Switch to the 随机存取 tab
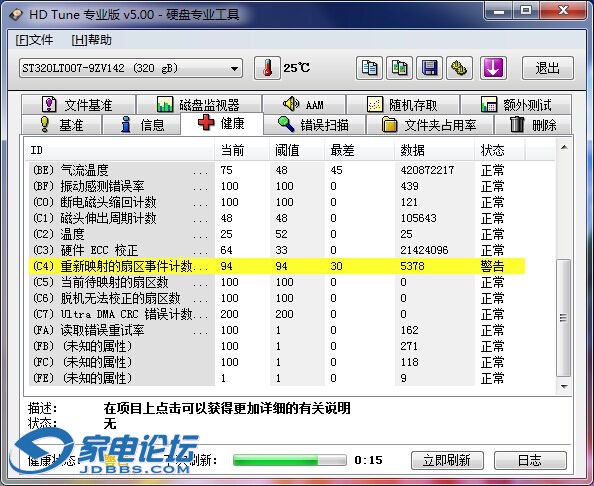 tap(403, 105)
